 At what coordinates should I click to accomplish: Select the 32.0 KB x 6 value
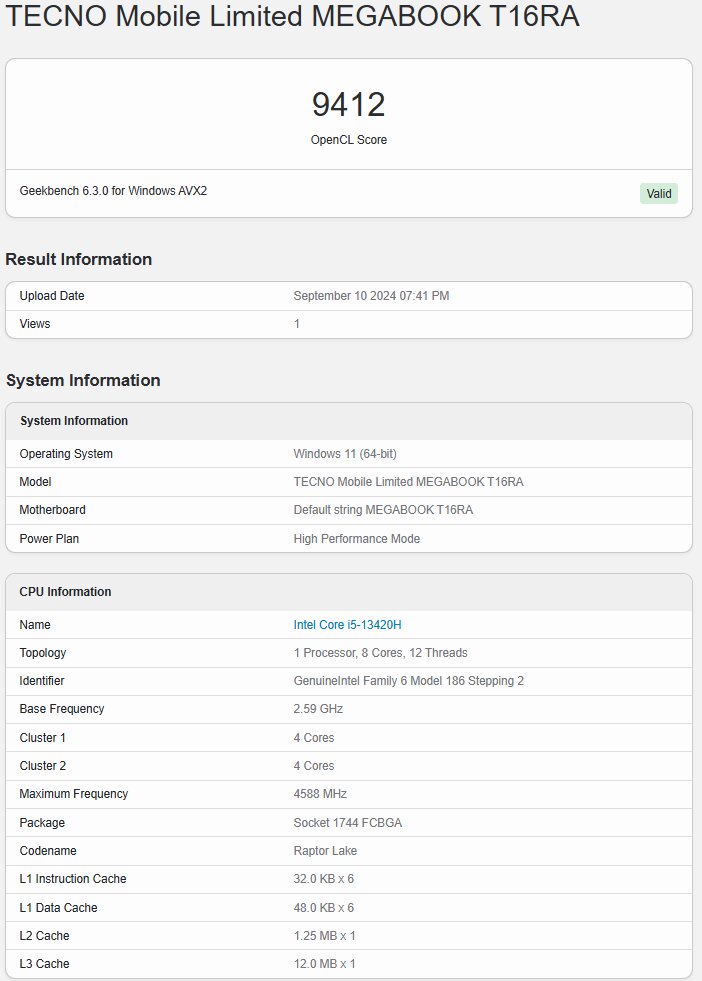[323, 878]
